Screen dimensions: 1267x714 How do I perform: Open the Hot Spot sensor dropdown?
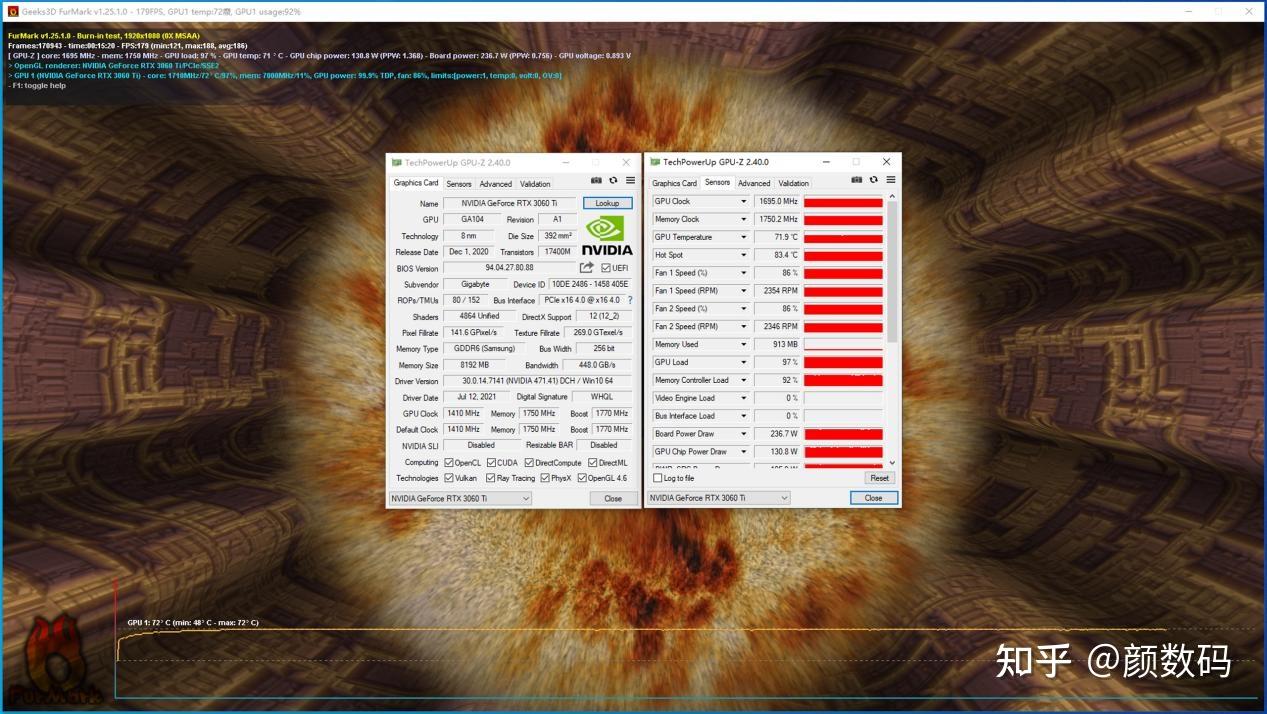tap(743, 255)
